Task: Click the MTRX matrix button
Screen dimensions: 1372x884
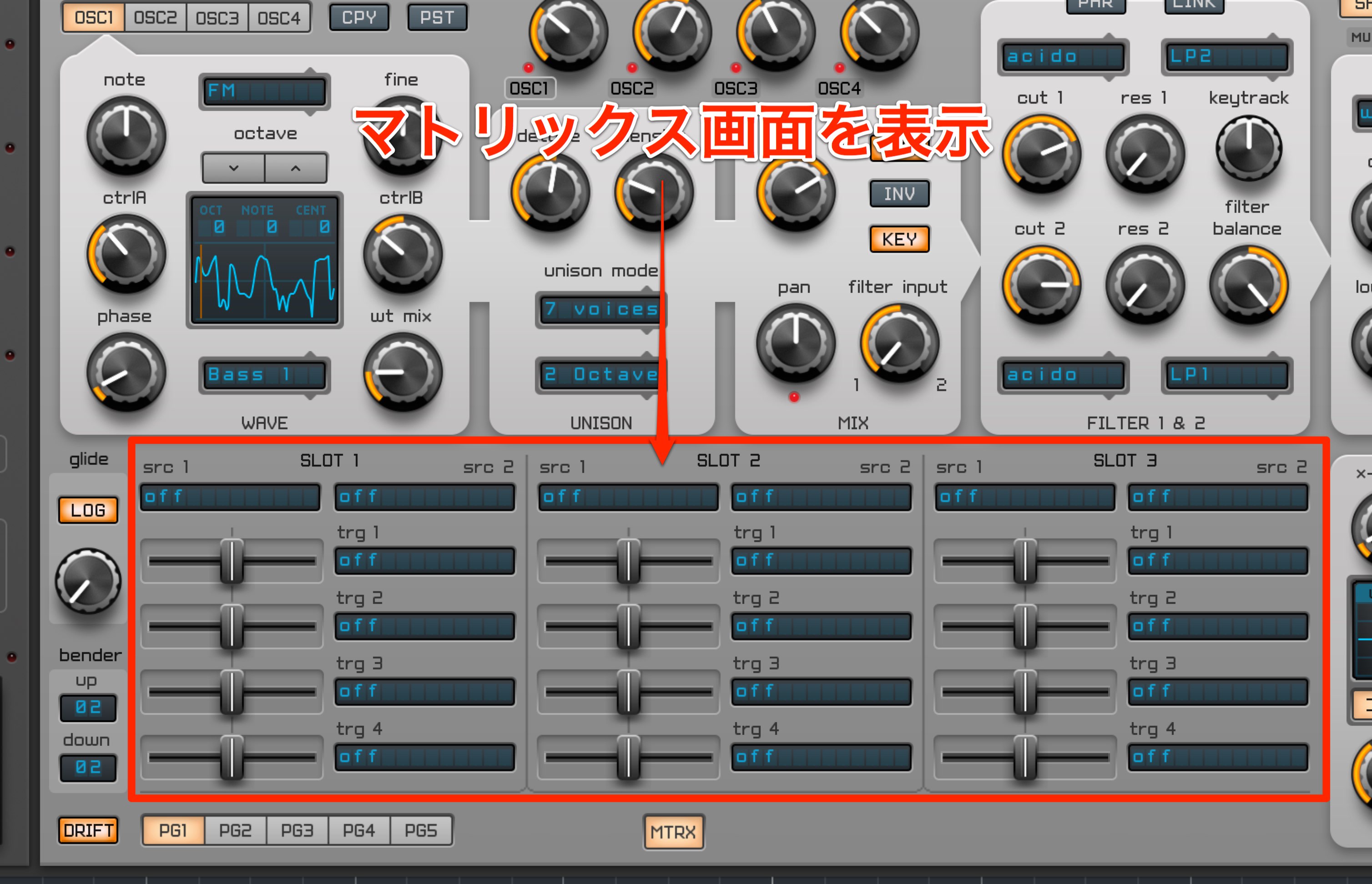Action: point(673,832)
